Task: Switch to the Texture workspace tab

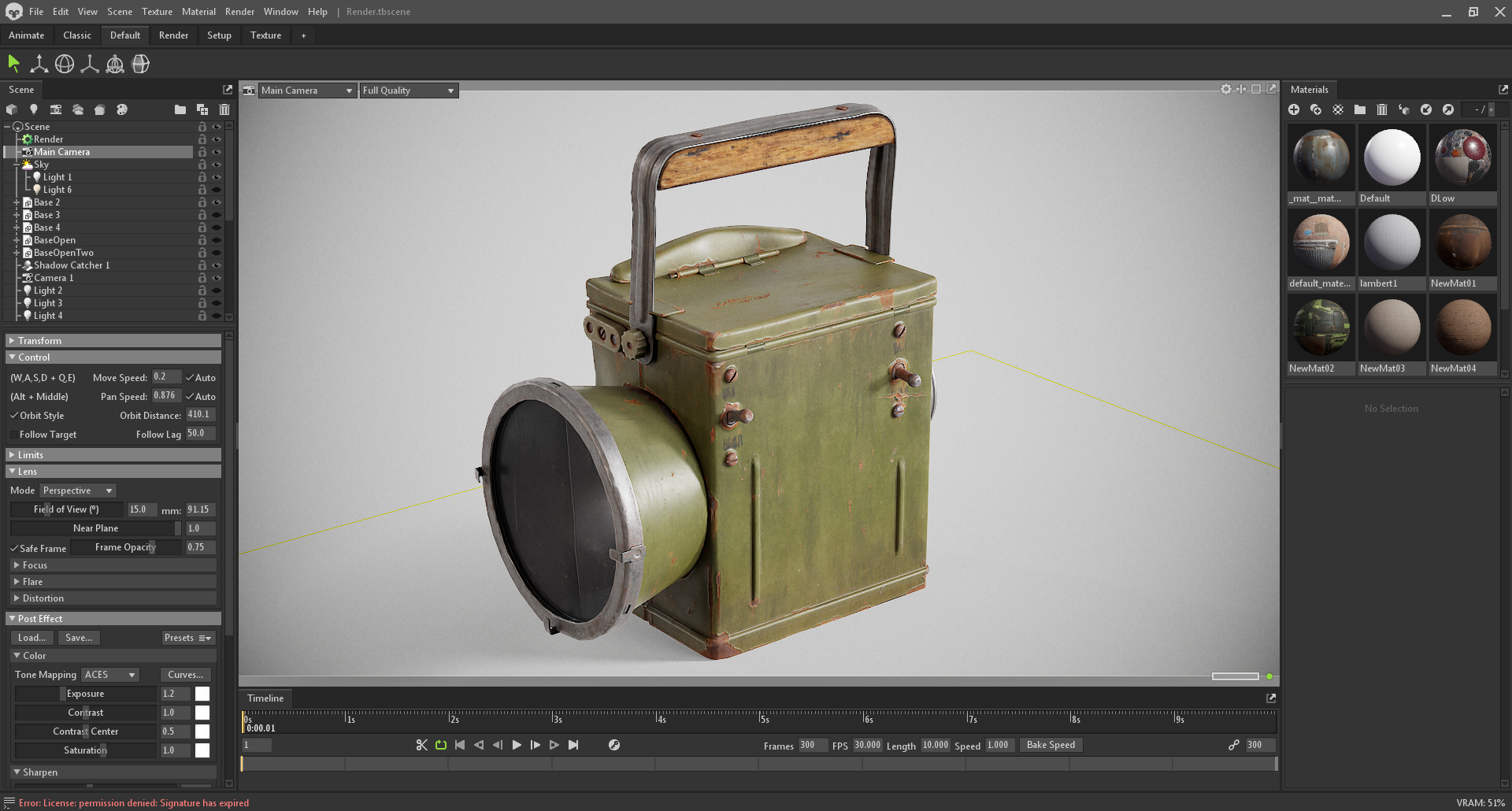Action: point(265,35)
